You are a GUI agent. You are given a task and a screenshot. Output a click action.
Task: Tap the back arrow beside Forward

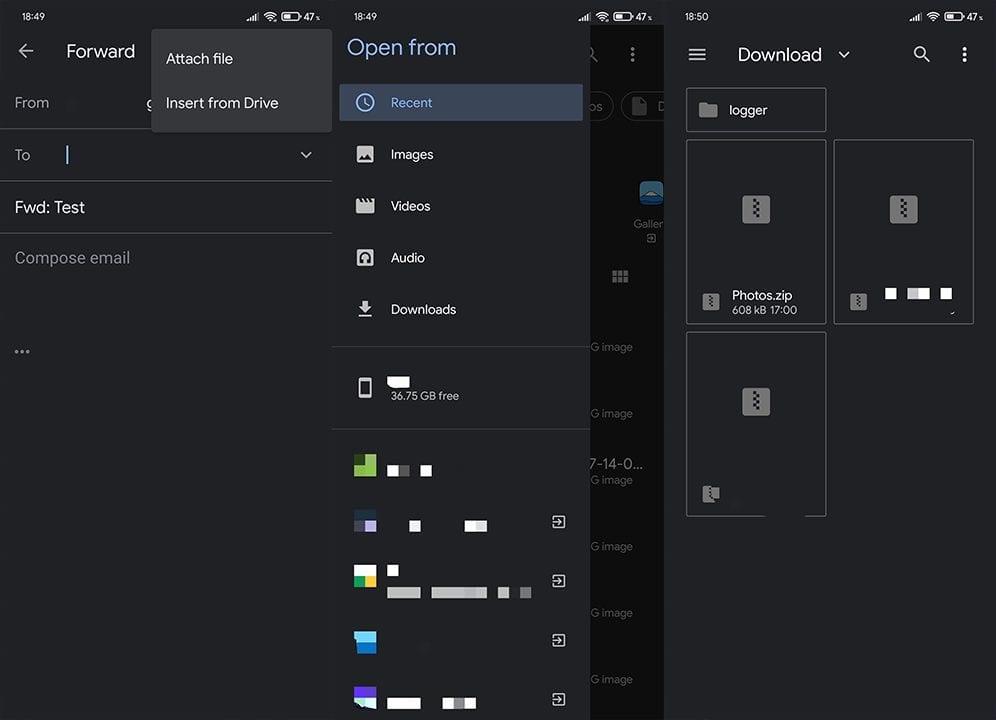(x=26, y=51)
